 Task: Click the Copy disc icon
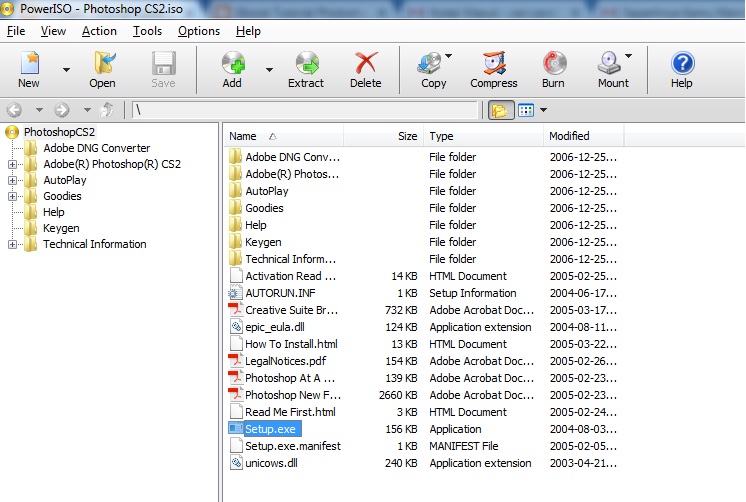(x=430, y=63)
